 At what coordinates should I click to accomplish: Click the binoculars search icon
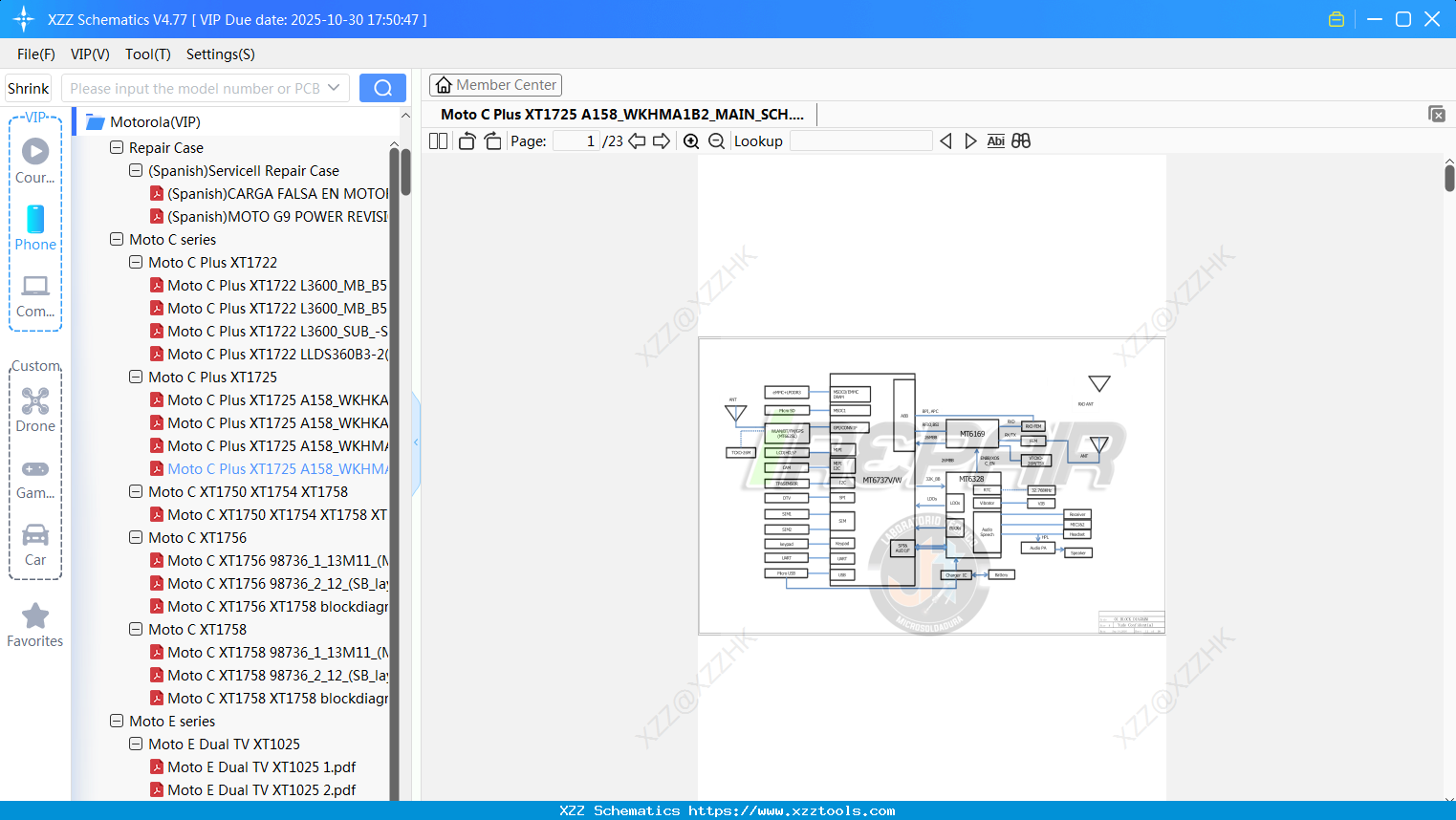click(1021, 141)
